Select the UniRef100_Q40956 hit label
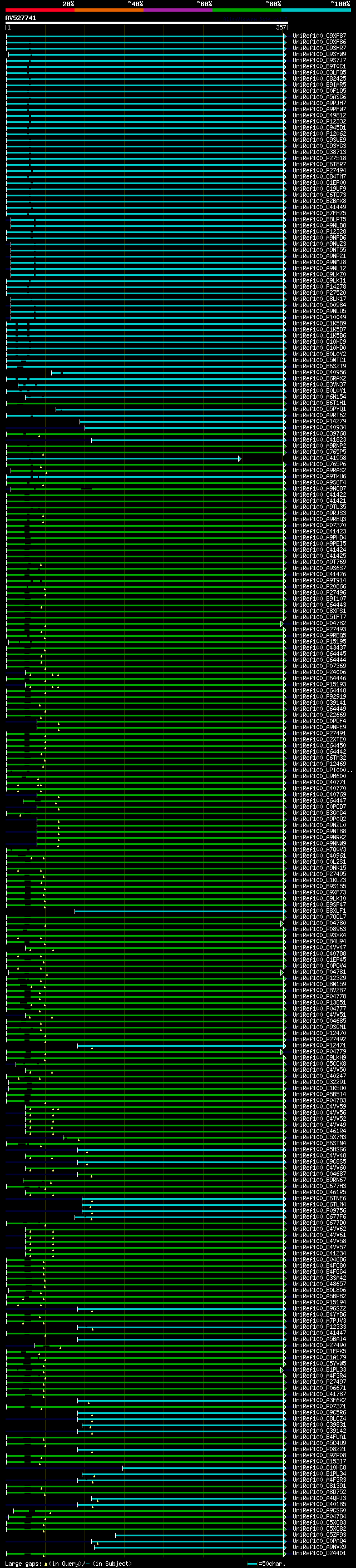This screenshot has height=1568, width=356. tap(319, 373)
